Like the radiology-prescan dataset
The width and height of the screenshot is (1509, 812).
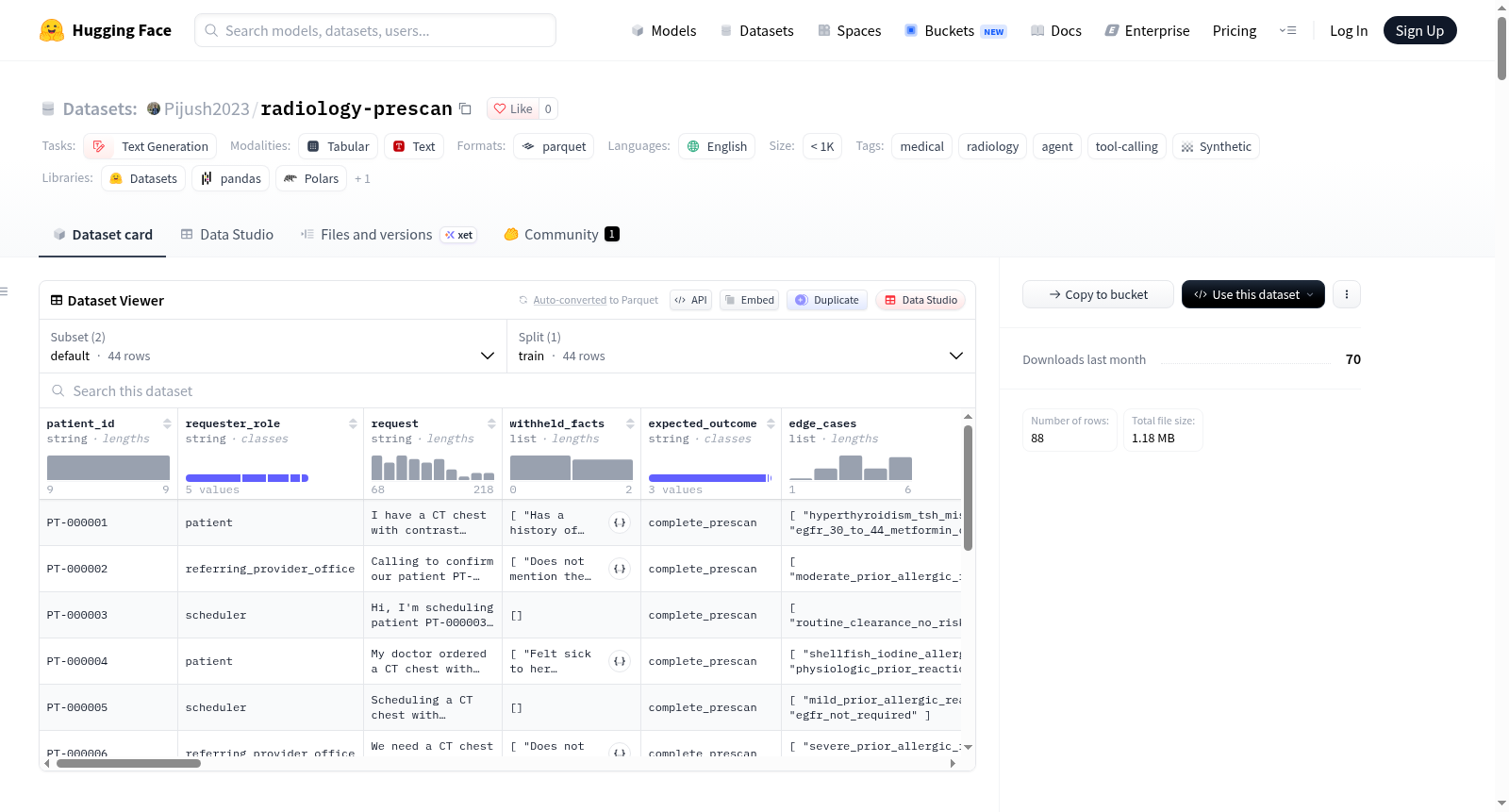[x=513, y=108]
